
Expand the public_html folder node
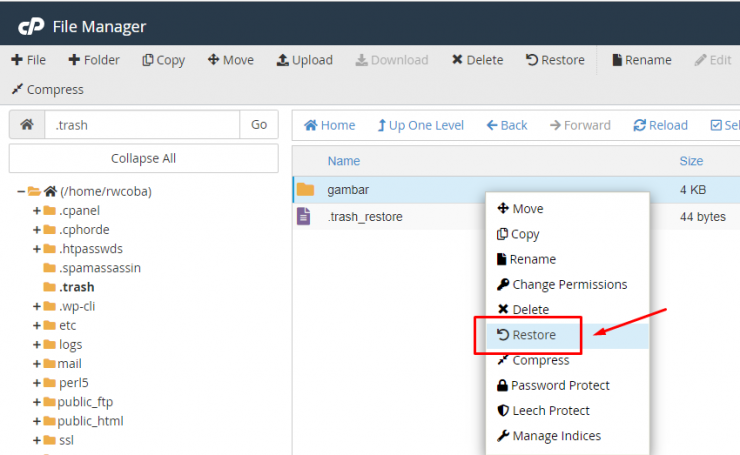pyautogui.click(x=37, y=421)
